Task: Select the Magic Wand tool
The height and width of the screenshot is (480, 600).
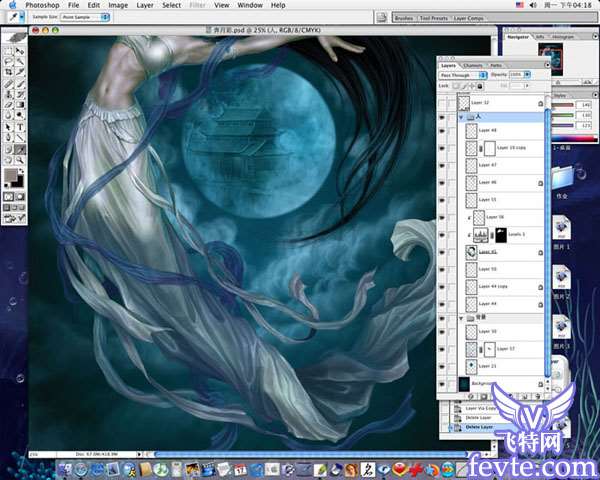Action: [20, 61]
